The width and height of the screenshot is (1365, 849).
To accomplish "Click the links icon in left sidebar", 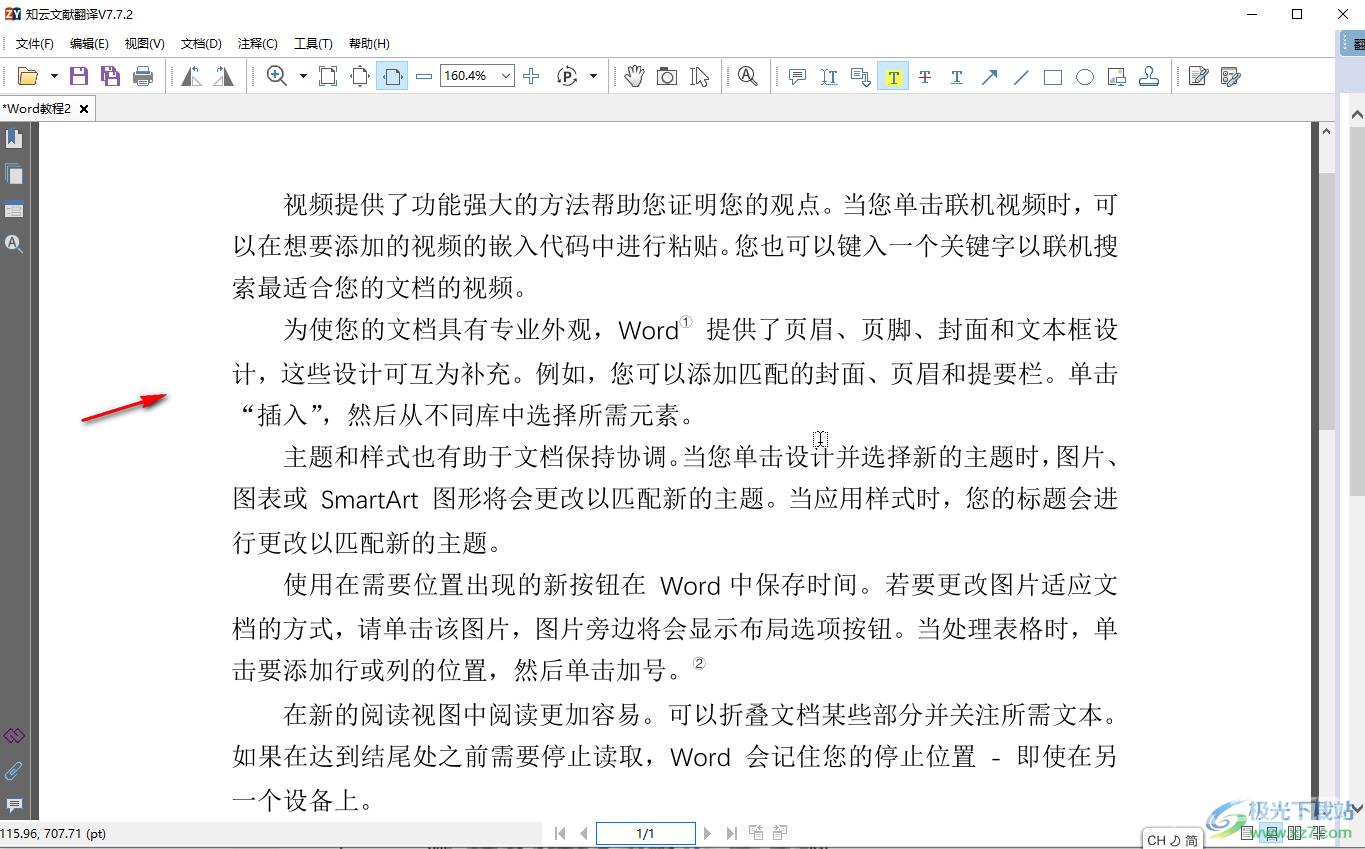I will pyautogui.click(x=14, y=736).
